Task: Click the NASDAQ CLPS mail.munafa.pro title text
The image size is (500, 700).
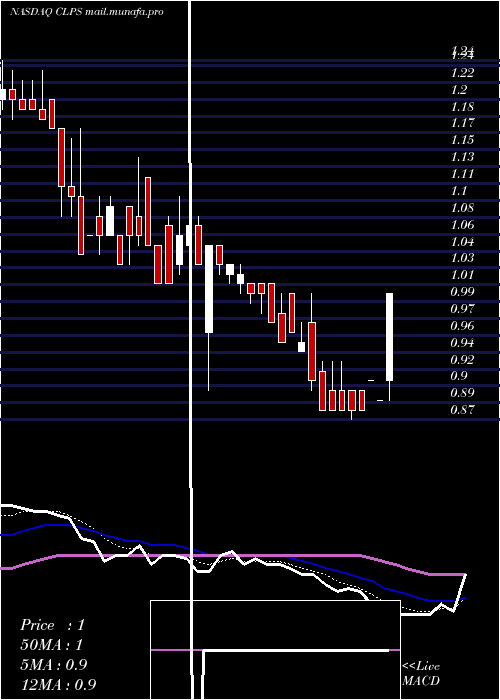Action: (87, 12)
